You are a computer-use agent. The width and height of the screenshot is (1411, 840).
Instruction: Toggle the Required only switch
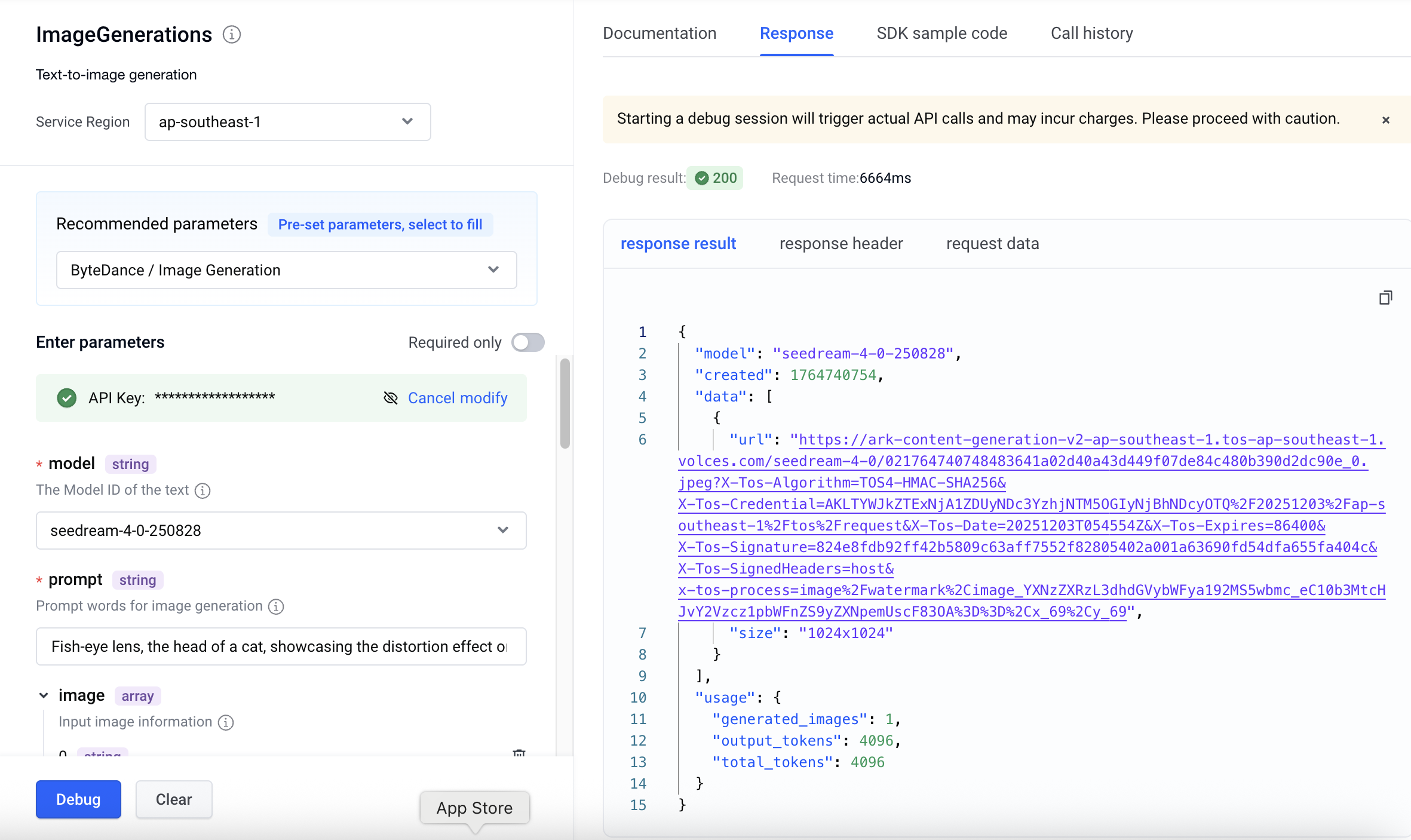click(x=528, y=342)
